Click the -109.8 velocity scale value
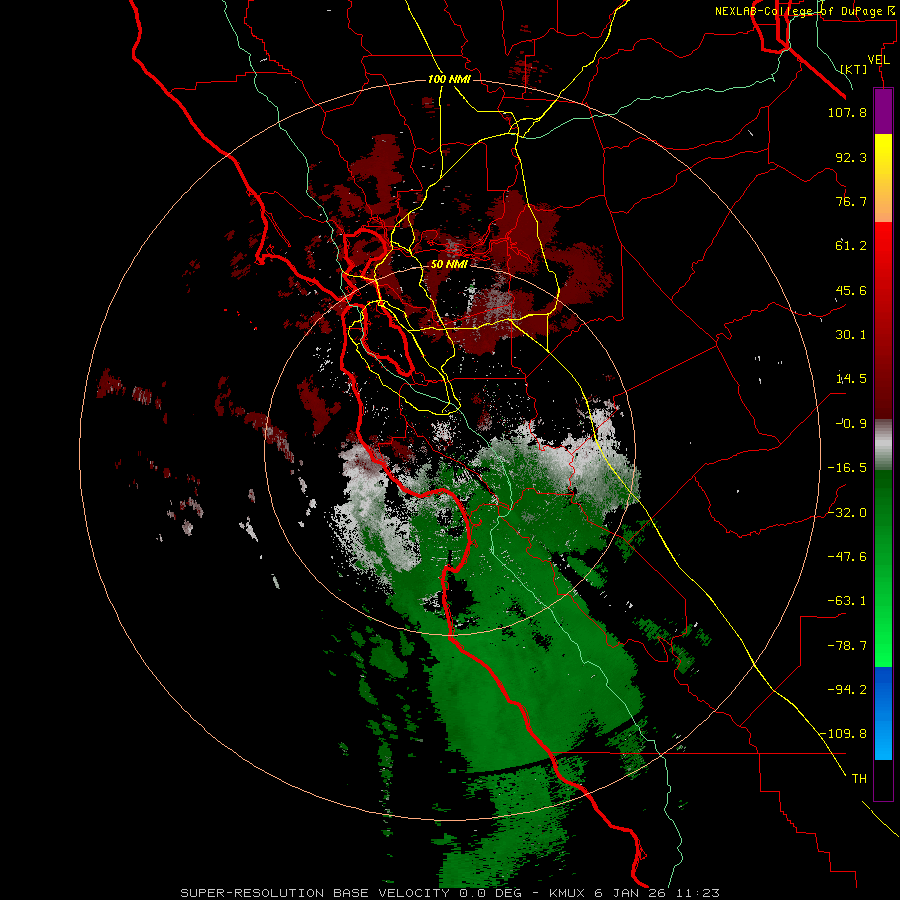 pos(843,734)
